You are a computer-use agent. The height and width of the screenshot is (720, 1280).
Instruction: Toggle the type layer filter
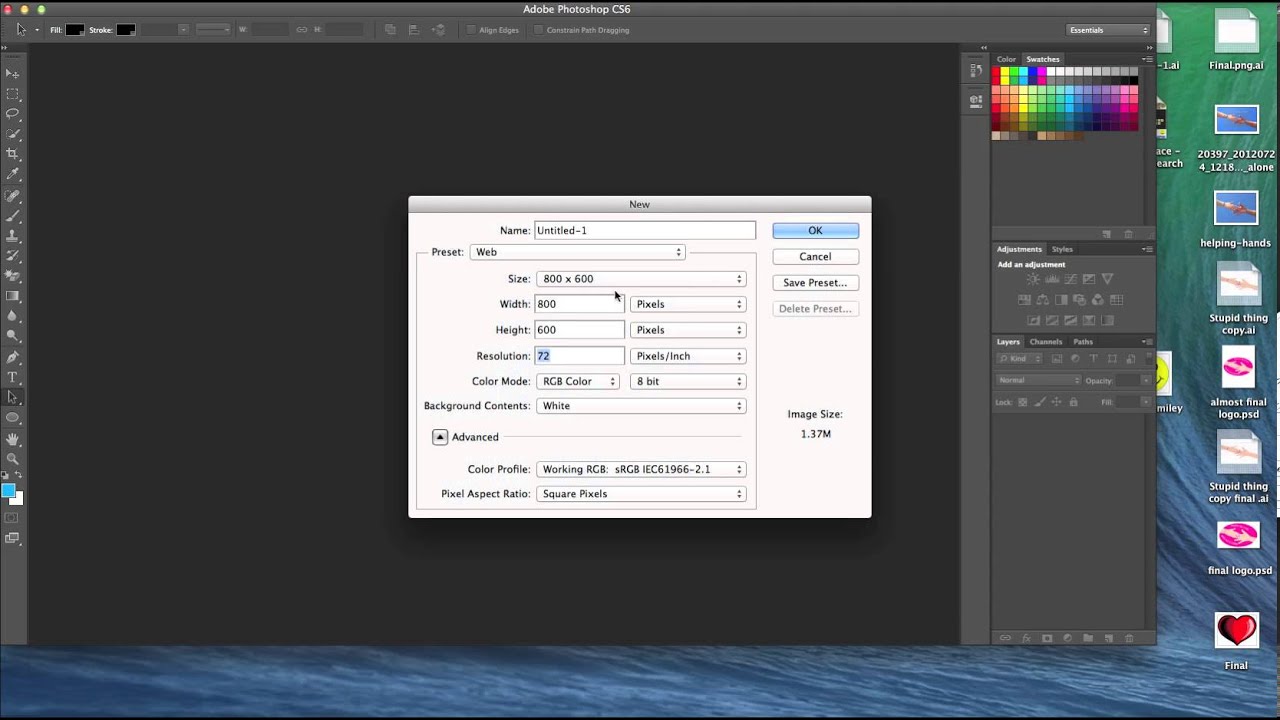1093,359
